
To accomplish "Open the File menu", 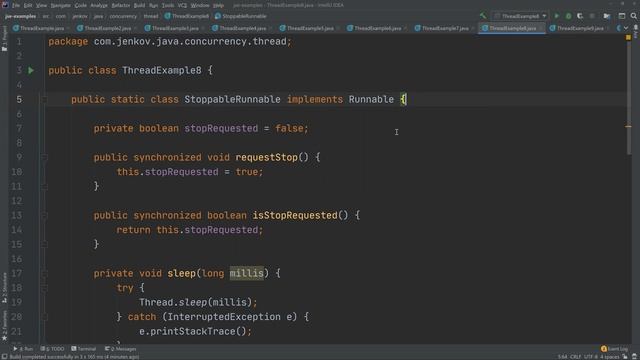I will click(x=16, y=5).
